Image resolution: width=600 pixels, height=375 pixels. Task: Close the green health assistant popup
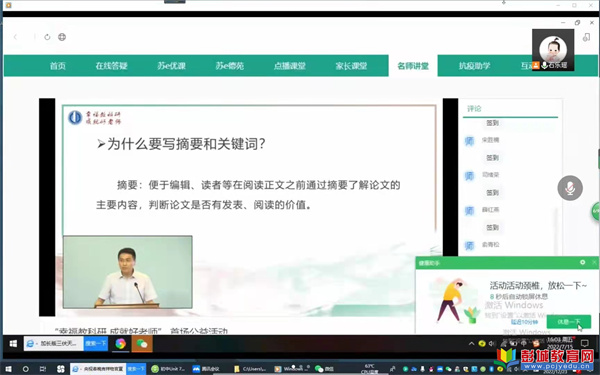pyautogui.click(x=594, y=262)
